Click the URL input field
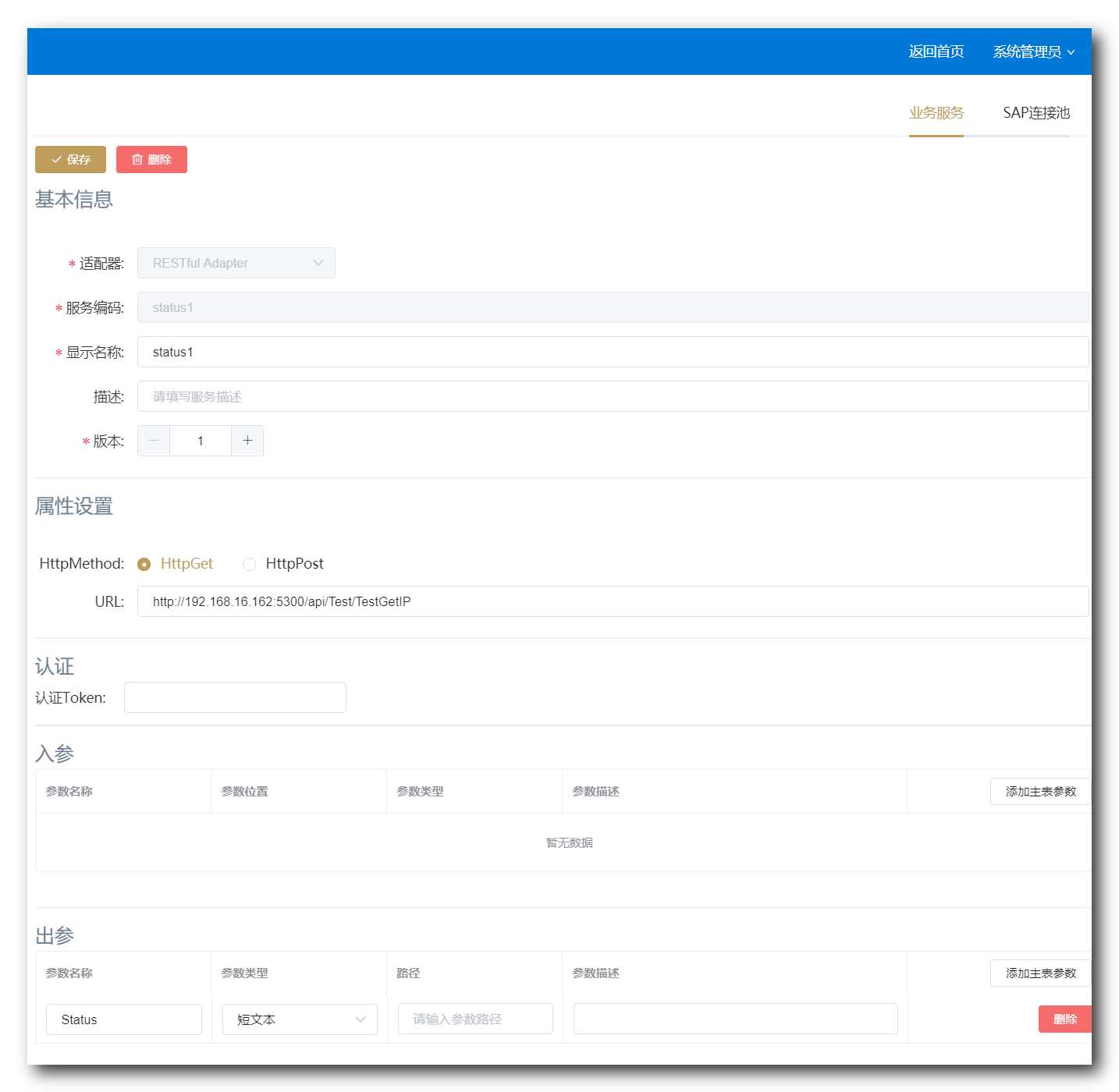This screenshot has width=1119, height=1092. coord(613,601)
